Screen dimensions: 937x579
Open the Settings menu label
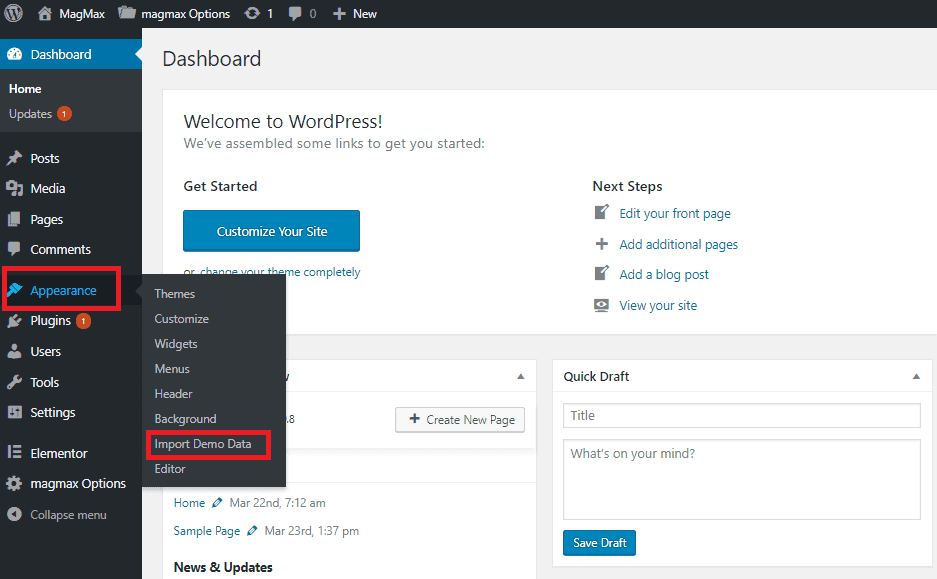pos(53,412)
